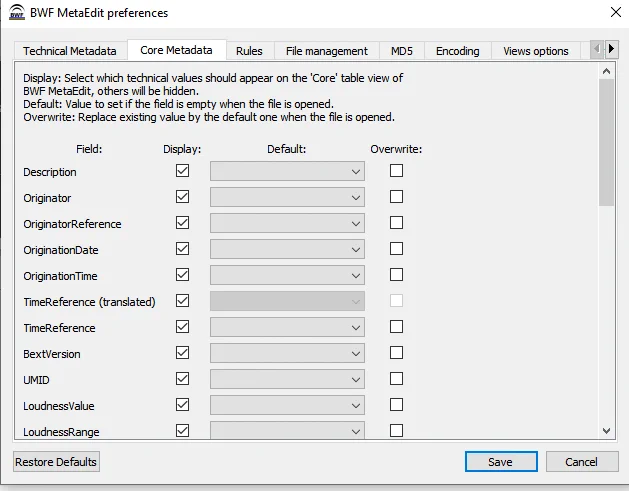Open the File management tab
The height and width of the screenshot is (491, 629).
(x=327, y=51)
